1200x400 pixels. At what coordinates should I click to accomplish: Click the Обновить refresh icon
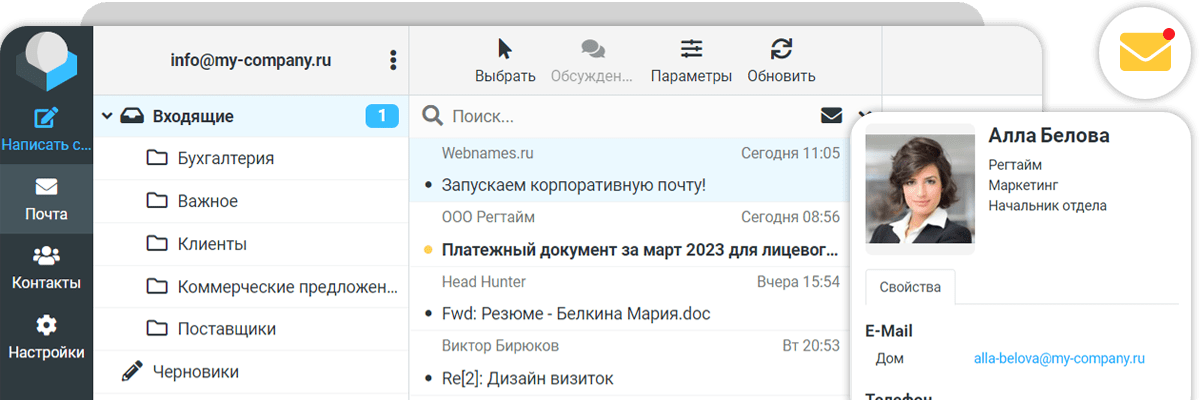pos(781,49)
